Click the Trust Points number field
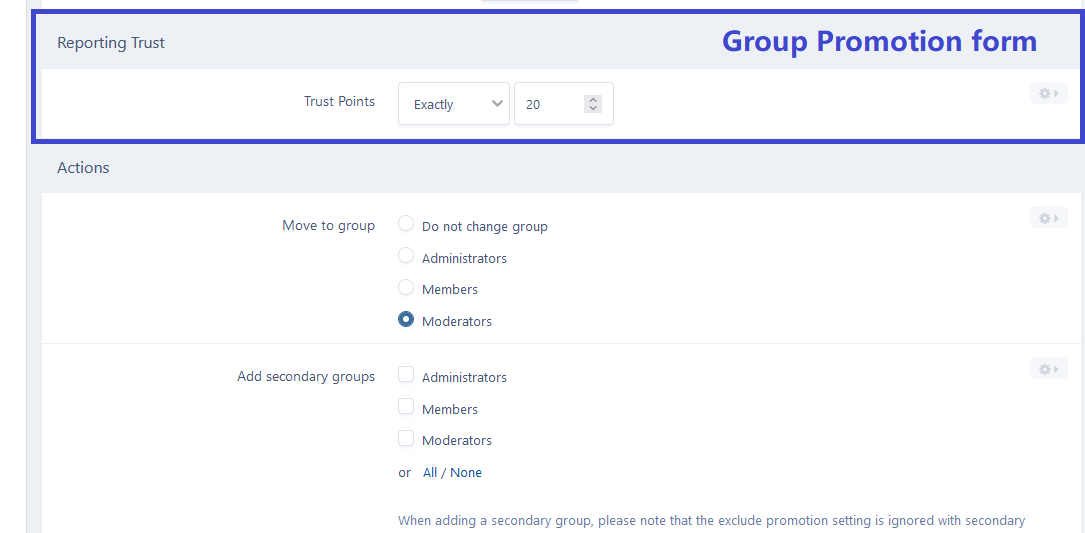1085x533 pixels. [550, 104]
